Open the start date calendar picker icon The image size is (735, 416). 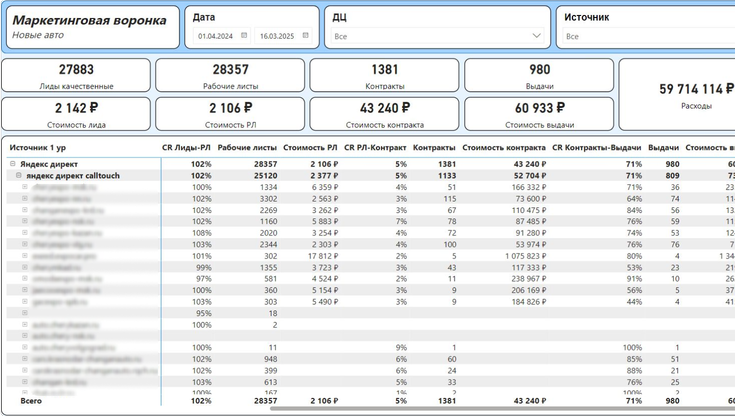[x=244, y=36]
